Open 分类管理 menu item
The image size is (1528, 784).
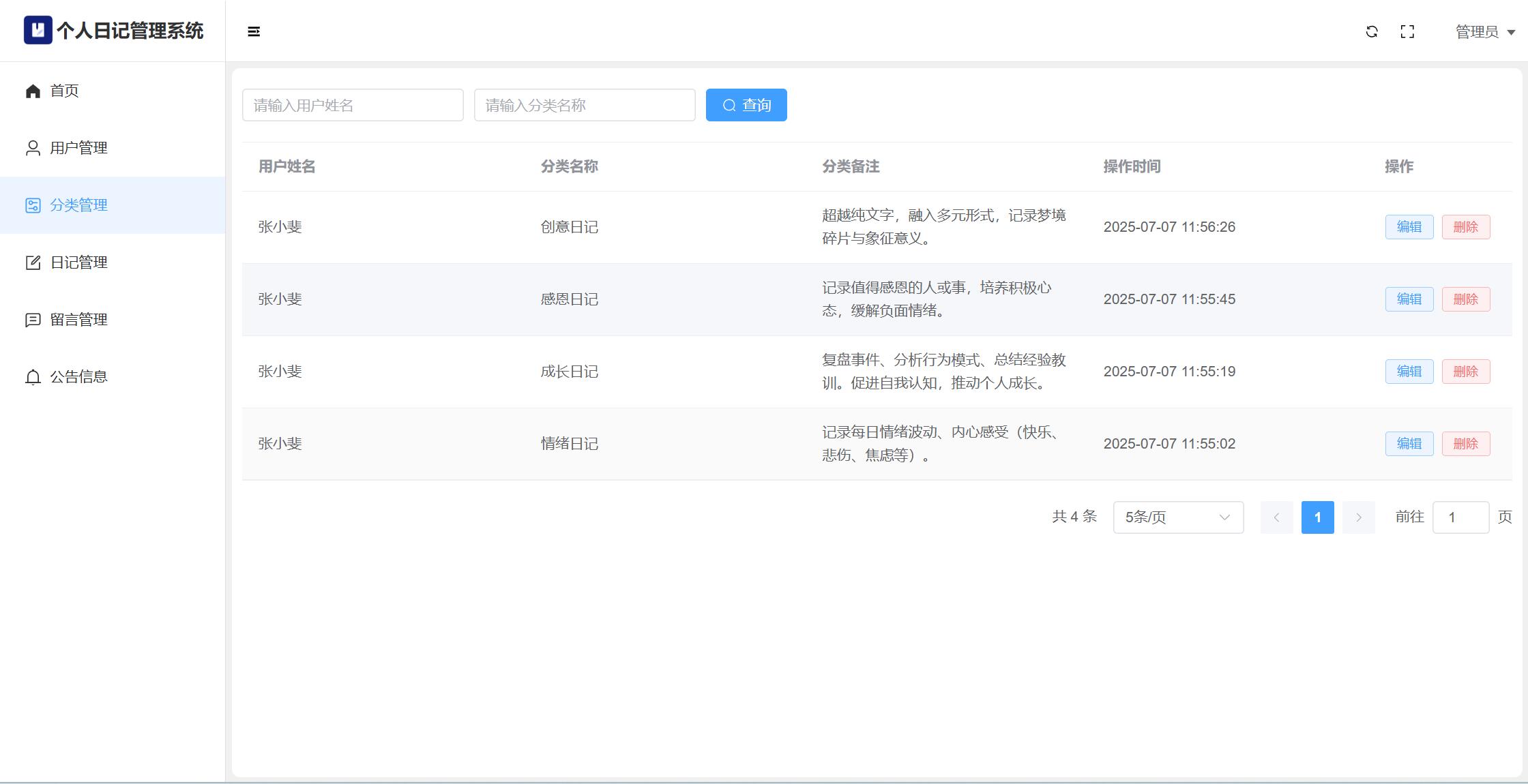pos(78,205)
